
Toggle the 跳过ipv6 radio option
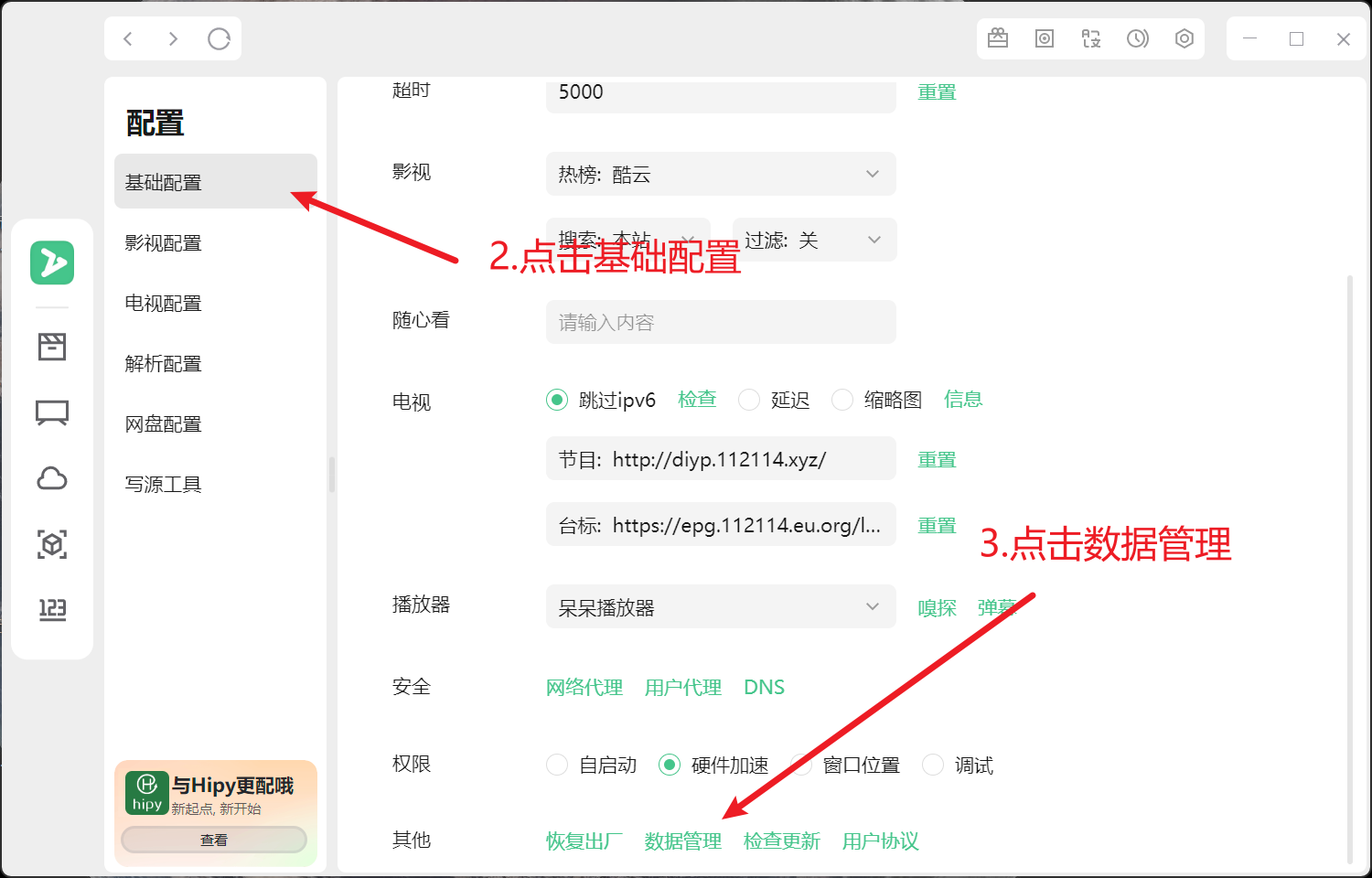(557, 400)
